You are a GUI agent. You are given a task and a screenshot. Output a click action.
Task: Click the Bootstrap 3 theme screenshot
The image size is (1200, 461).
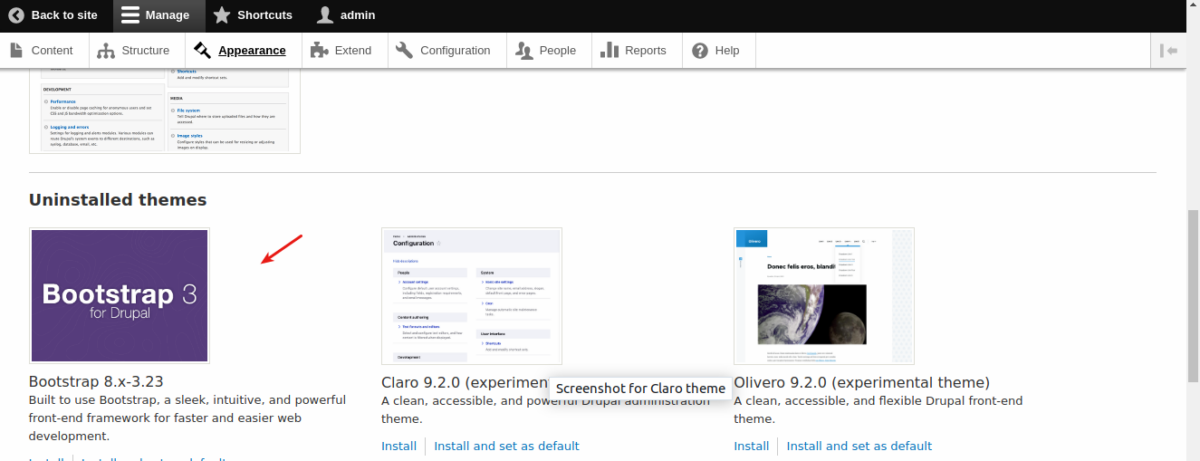(120, 295)
